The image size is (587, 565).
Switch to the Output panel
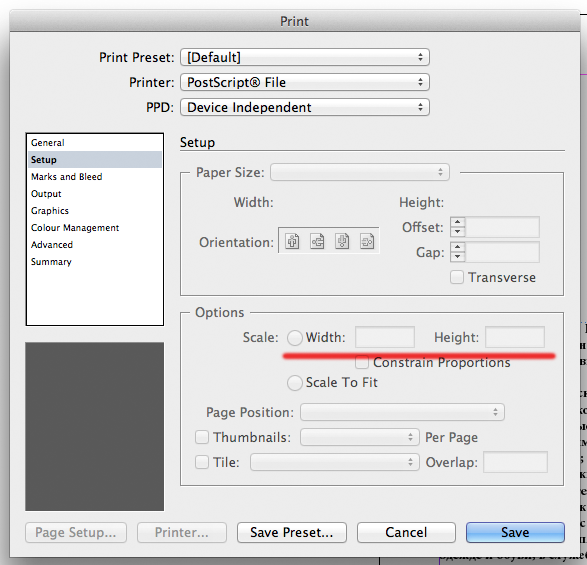[95, 194]
